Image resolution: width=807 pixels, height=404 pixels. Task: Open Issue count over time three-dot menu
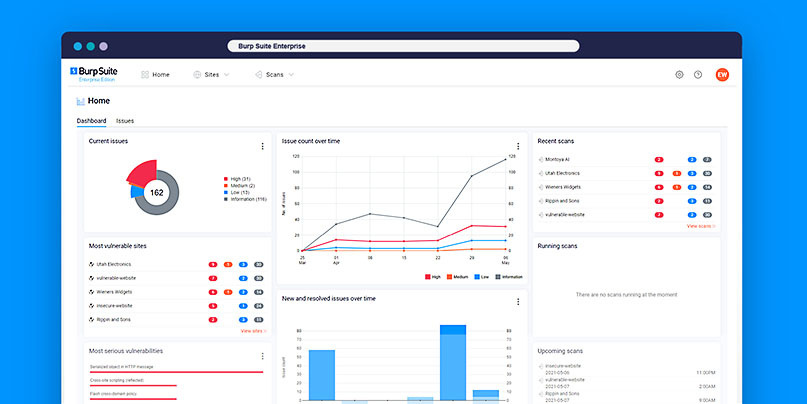click(518, 147)
